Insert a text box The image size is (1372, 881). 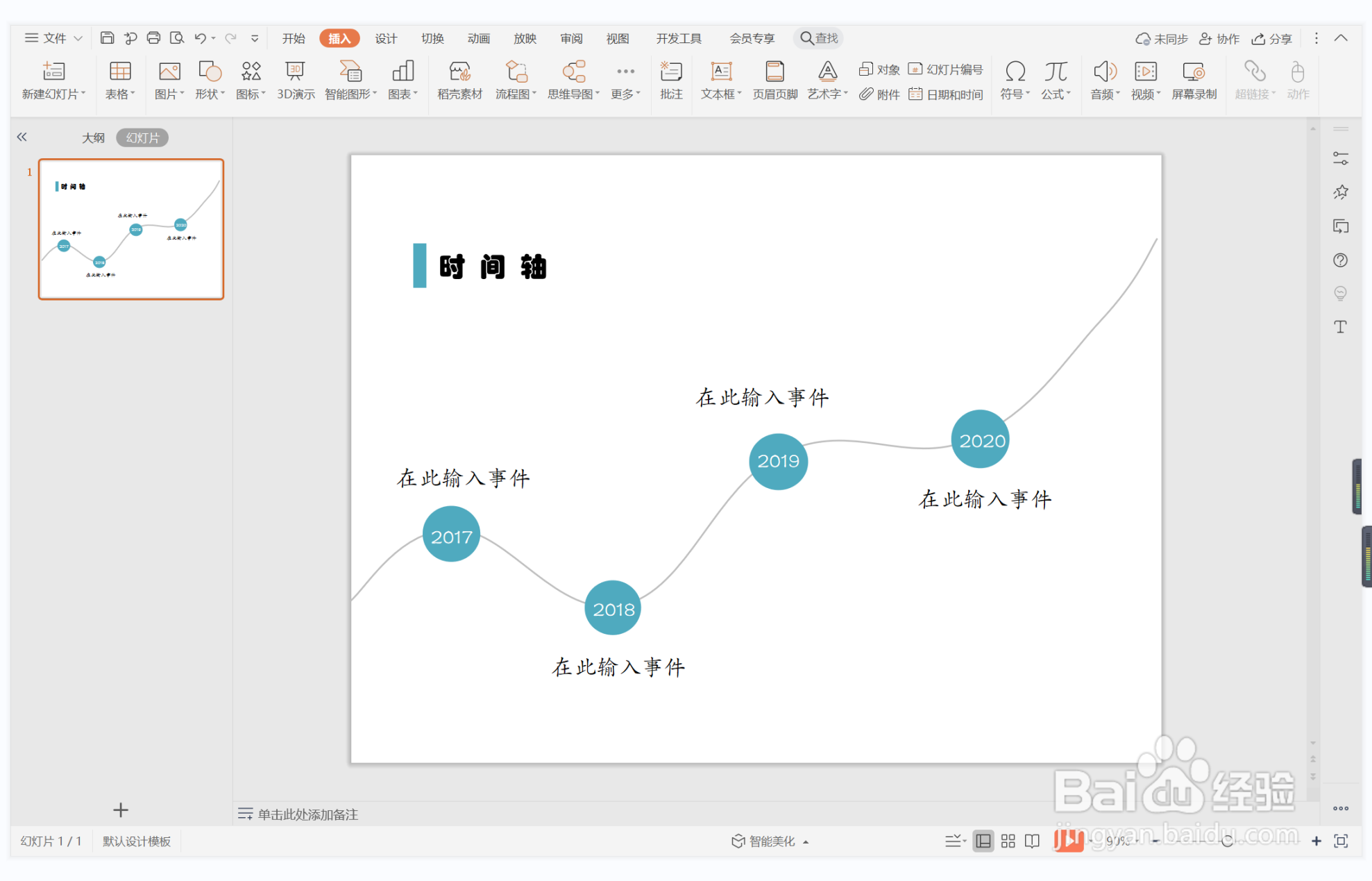point(721,80)
